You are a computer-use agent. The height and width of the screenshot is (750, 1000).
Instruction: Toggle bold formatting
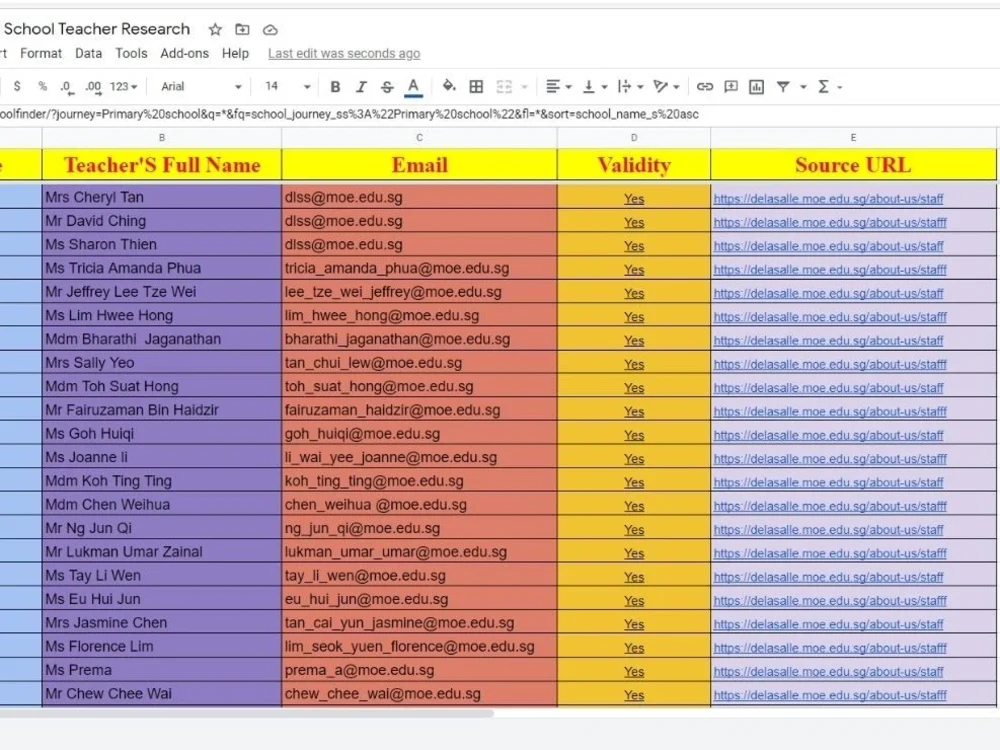335,87
